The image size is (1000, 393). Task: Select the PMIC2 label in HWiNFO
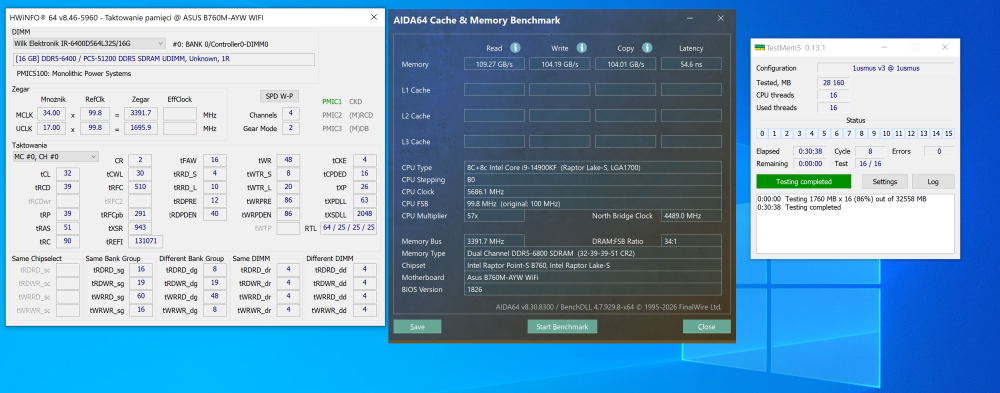point(332,115)
